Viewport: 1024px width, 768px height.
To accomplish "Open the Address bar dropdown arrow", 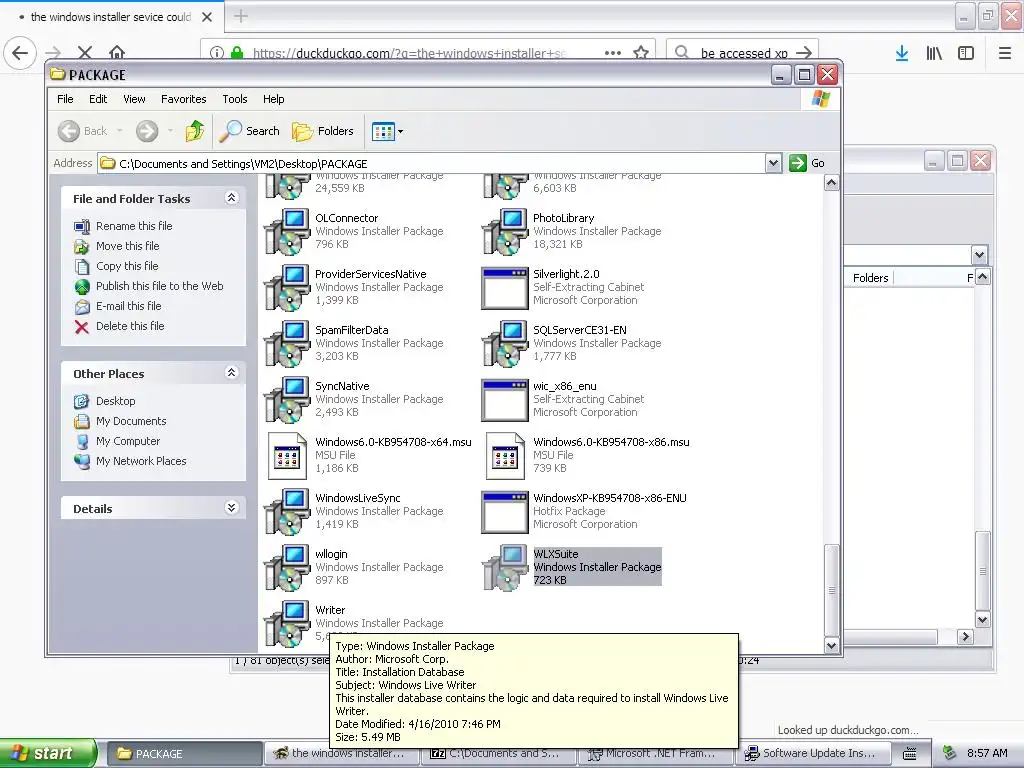I will point(773,163).
